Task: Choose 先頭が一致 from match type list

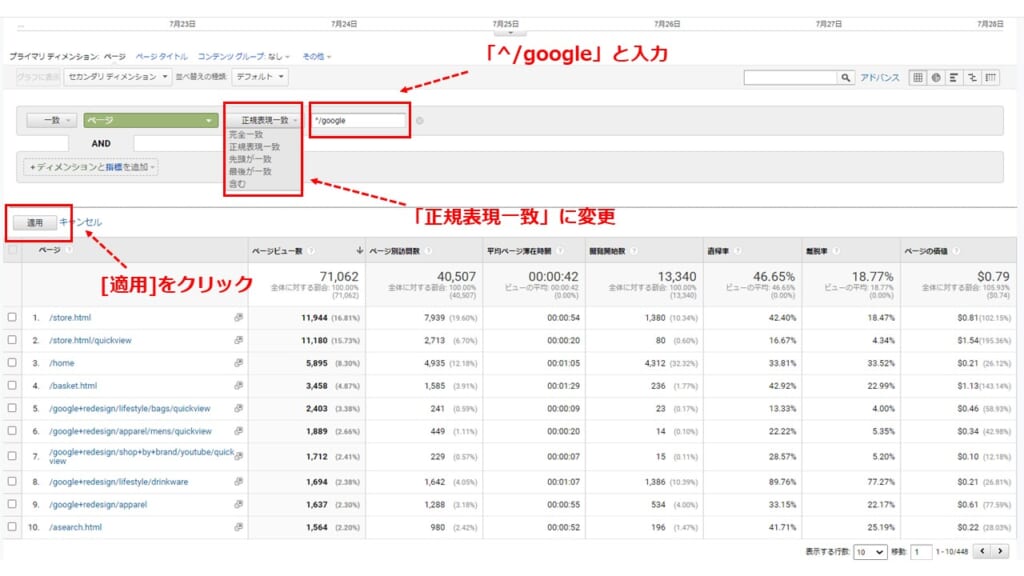Action: point(250,159)
